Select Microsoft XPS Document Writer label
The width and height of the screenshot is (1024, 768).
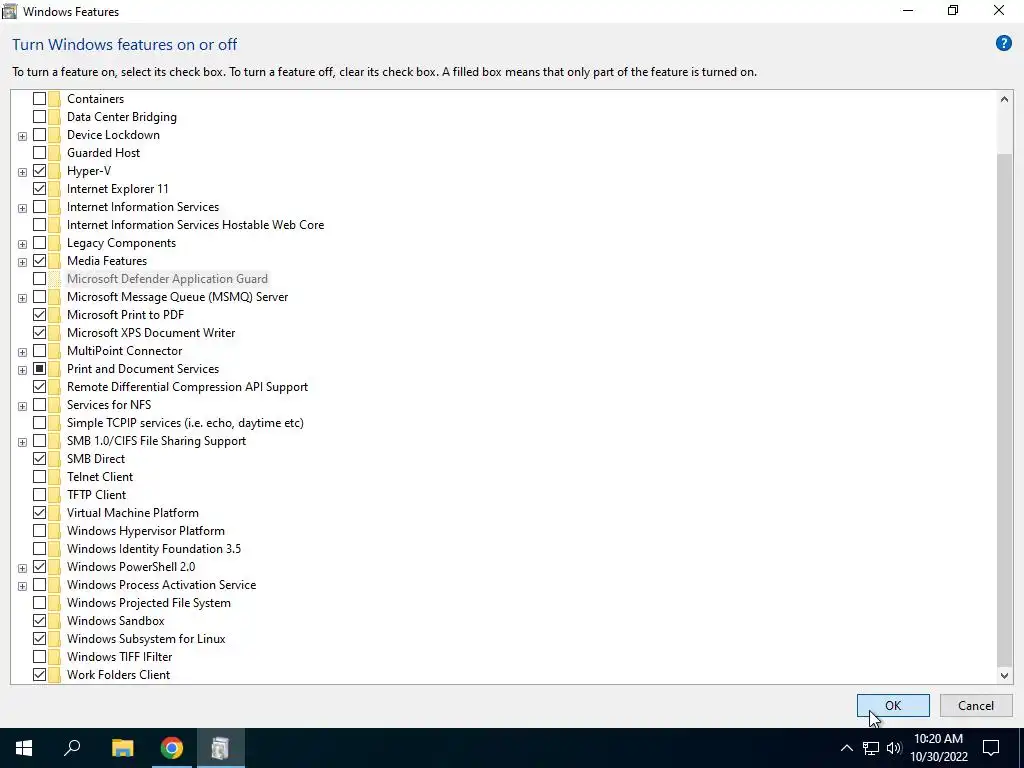point(151,333)
